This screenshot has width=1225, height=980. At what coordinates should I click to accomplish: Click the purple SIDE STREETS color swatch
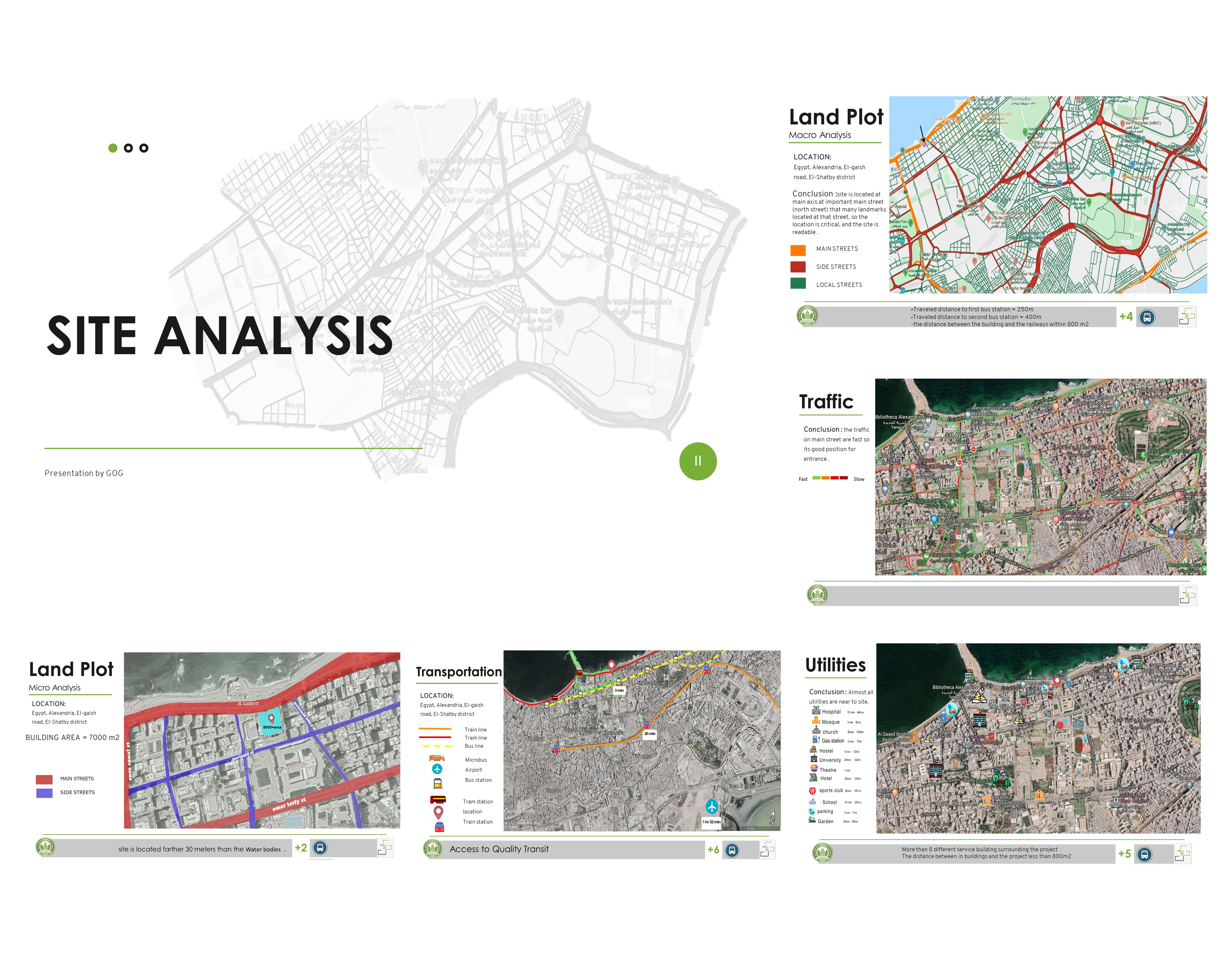click(x=44, y=793)
